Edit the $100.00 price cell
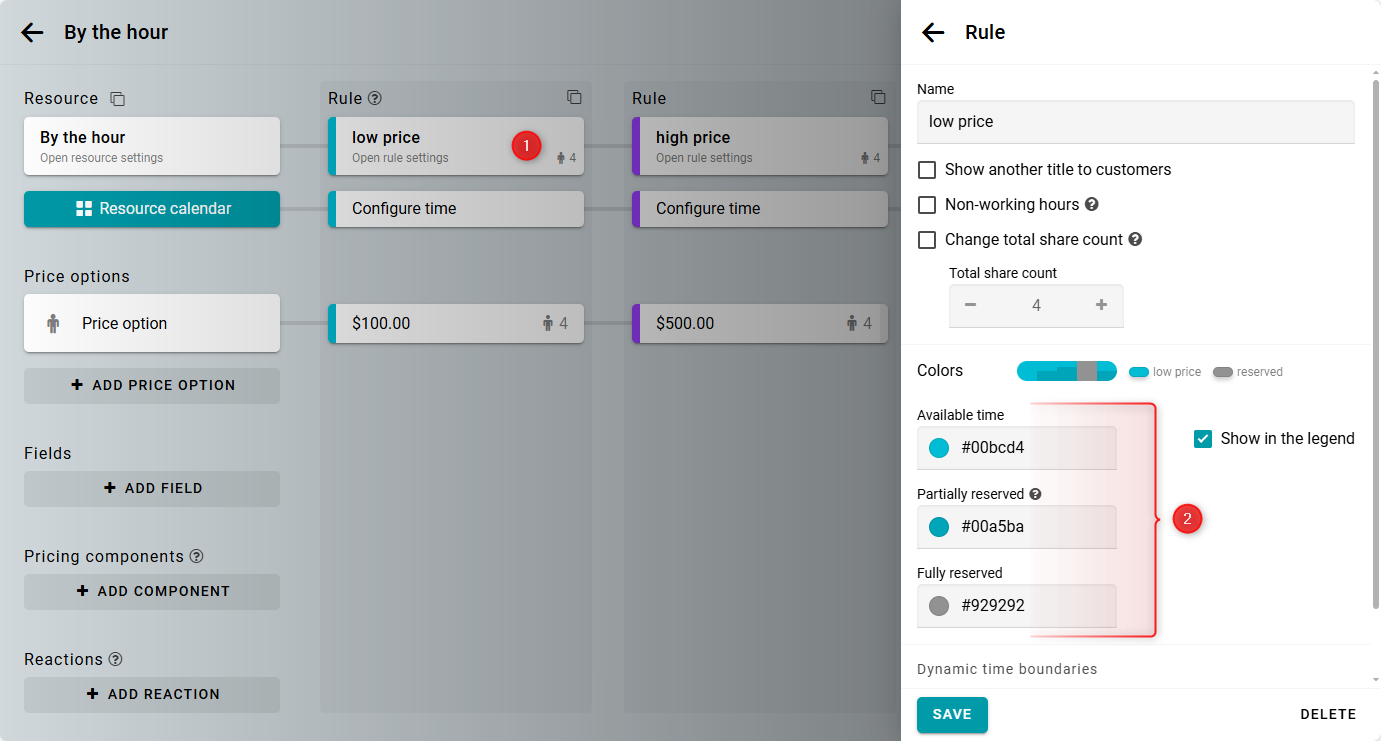 (456, 323)
